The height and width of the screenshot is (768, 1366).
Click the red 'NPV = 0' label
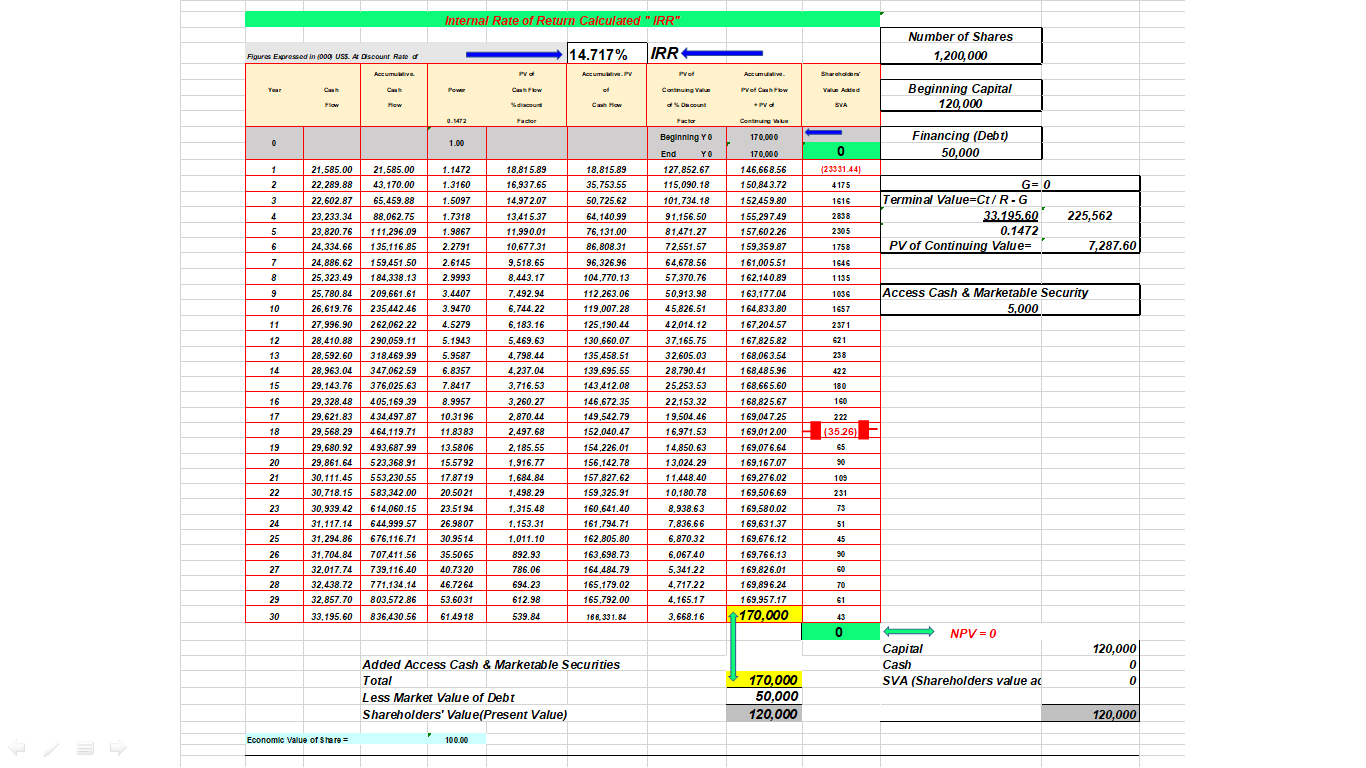pos(973,633)
